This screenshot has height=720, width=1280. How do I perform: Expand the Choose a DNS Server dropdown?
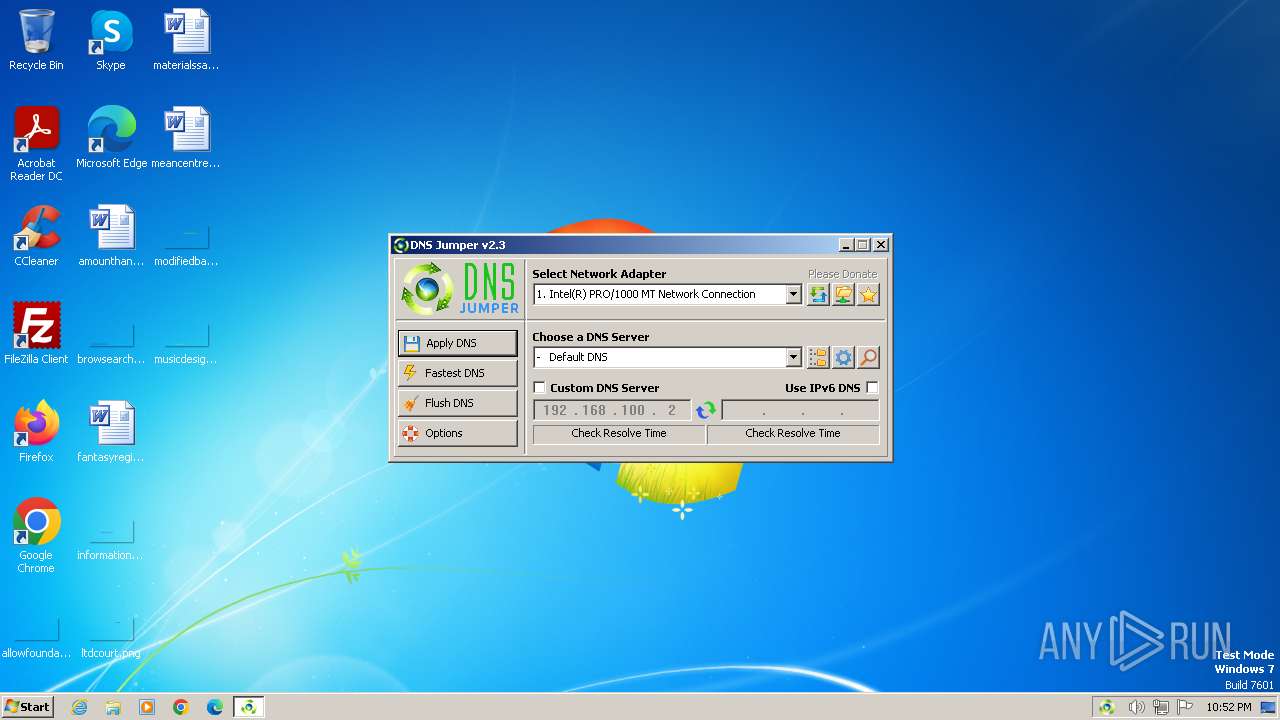[x=793, y=357]
